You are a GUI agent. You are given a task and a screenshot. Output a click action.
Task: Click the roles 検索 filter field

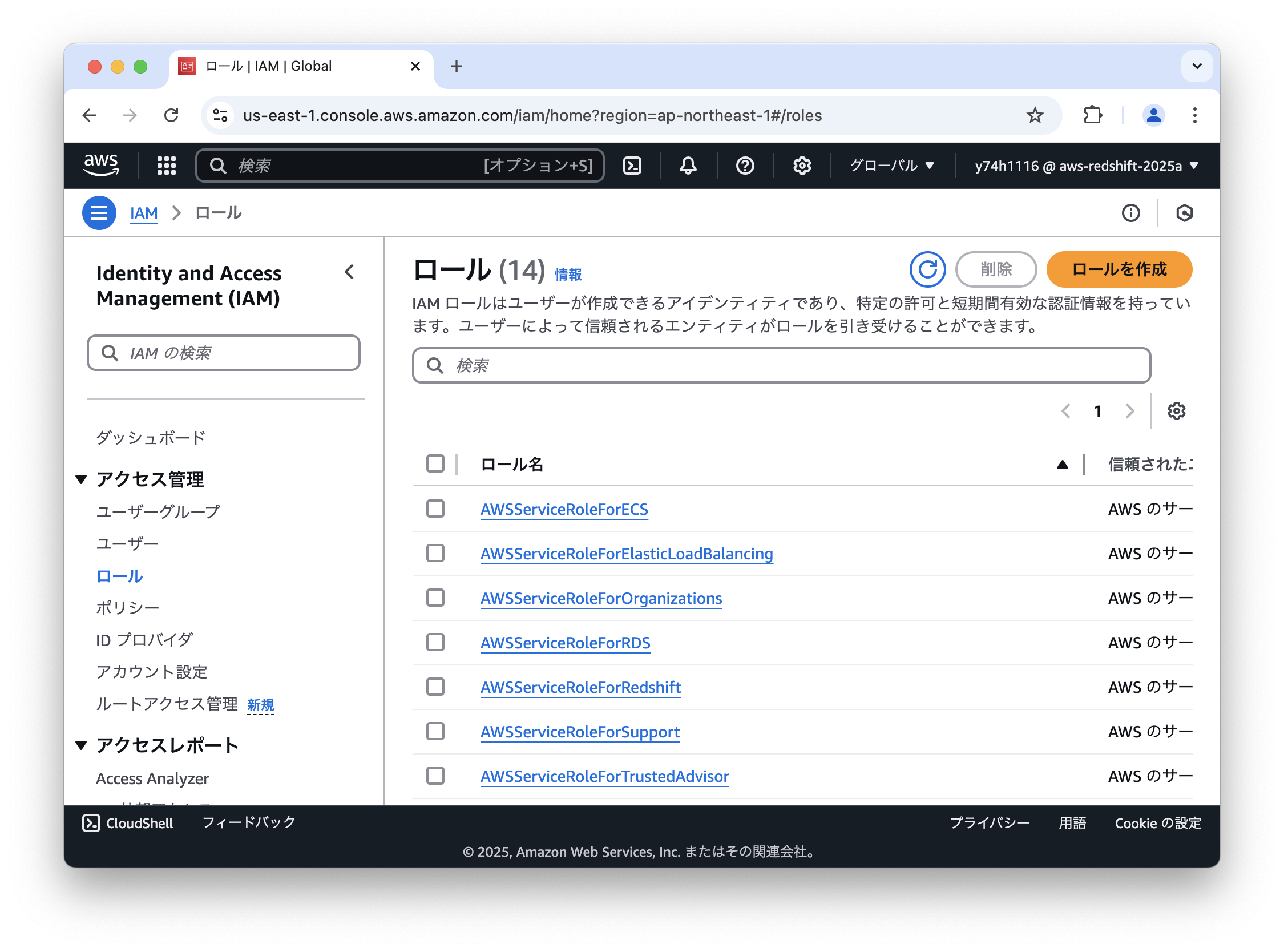(x=781, y=365)
